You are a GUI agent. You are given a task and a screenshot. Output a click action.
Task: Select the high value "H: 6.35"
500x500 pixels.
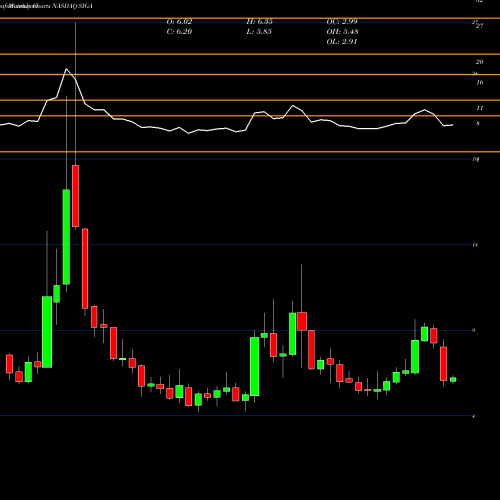[259, 22]
